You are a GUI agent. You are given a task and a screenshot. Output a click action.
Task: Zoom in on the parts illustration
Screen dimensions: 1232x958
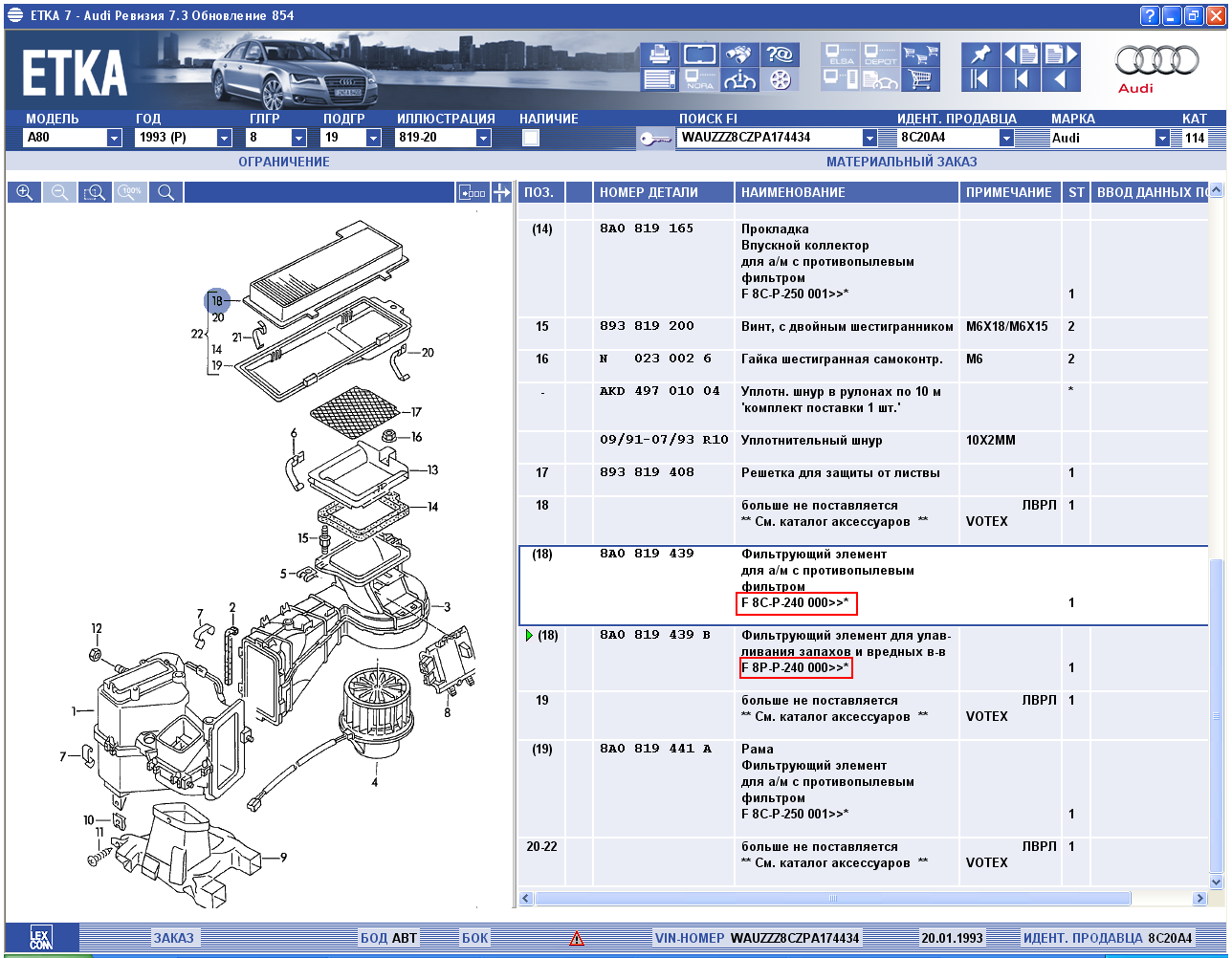click(25, 192)
